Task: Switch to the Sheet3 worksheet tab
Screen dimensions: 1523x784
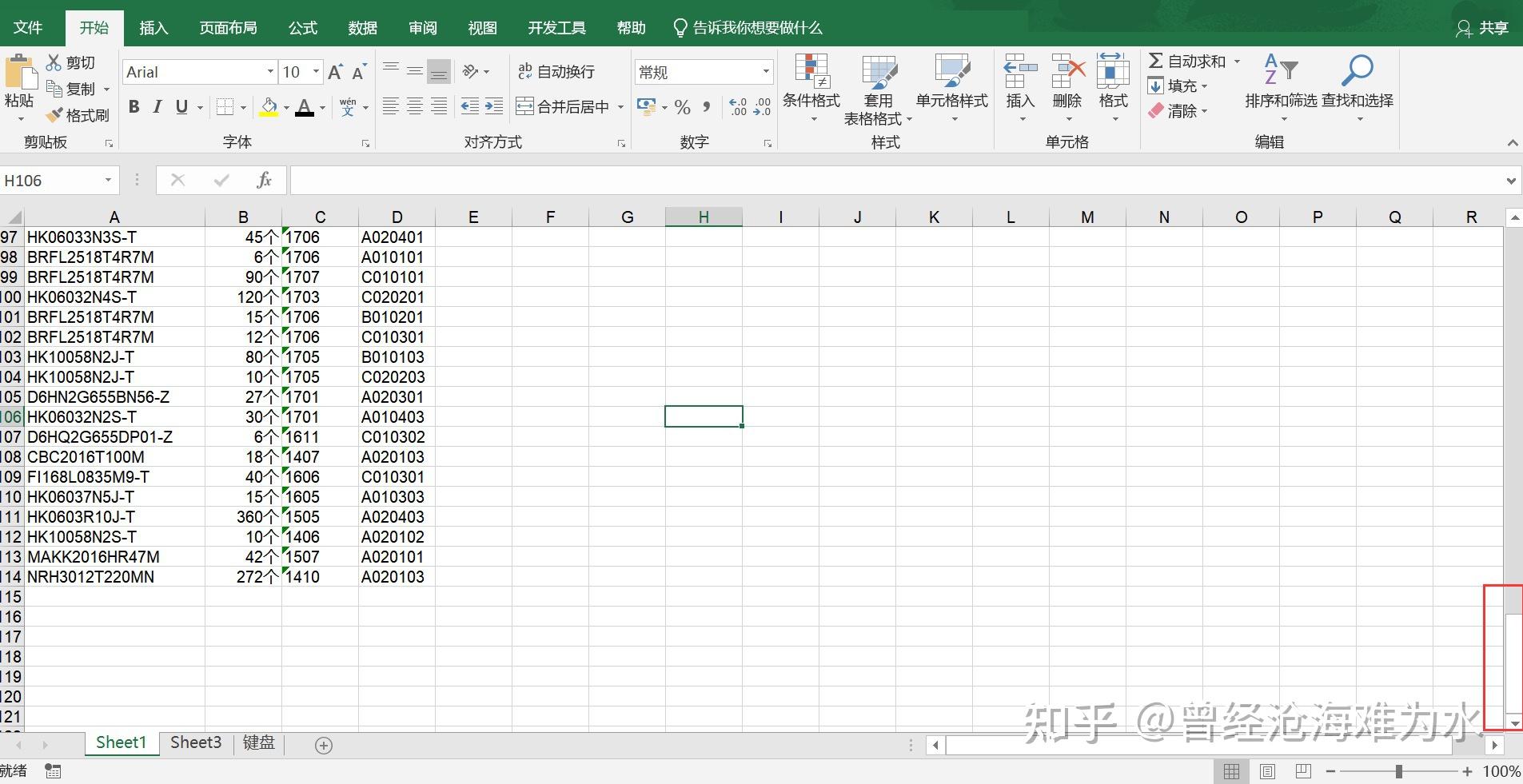Action: 196,742
